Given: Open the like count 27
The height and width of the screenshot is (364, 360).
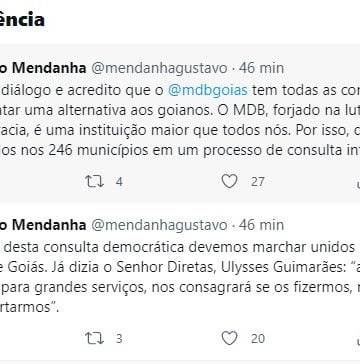Looking at the screenshot, I should [x=258, y=182].
